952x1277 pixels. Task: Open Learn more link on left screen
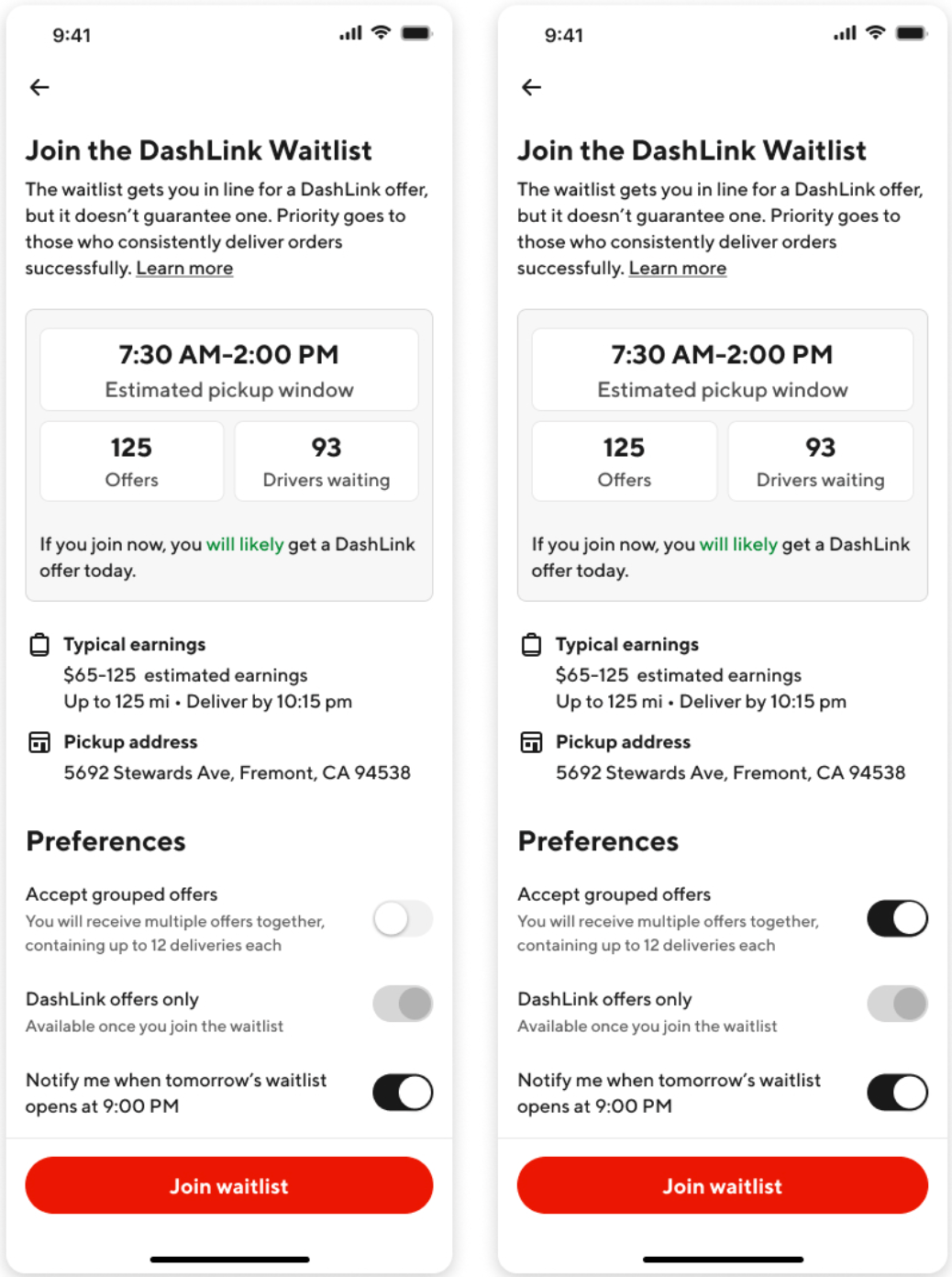[184, 268]
